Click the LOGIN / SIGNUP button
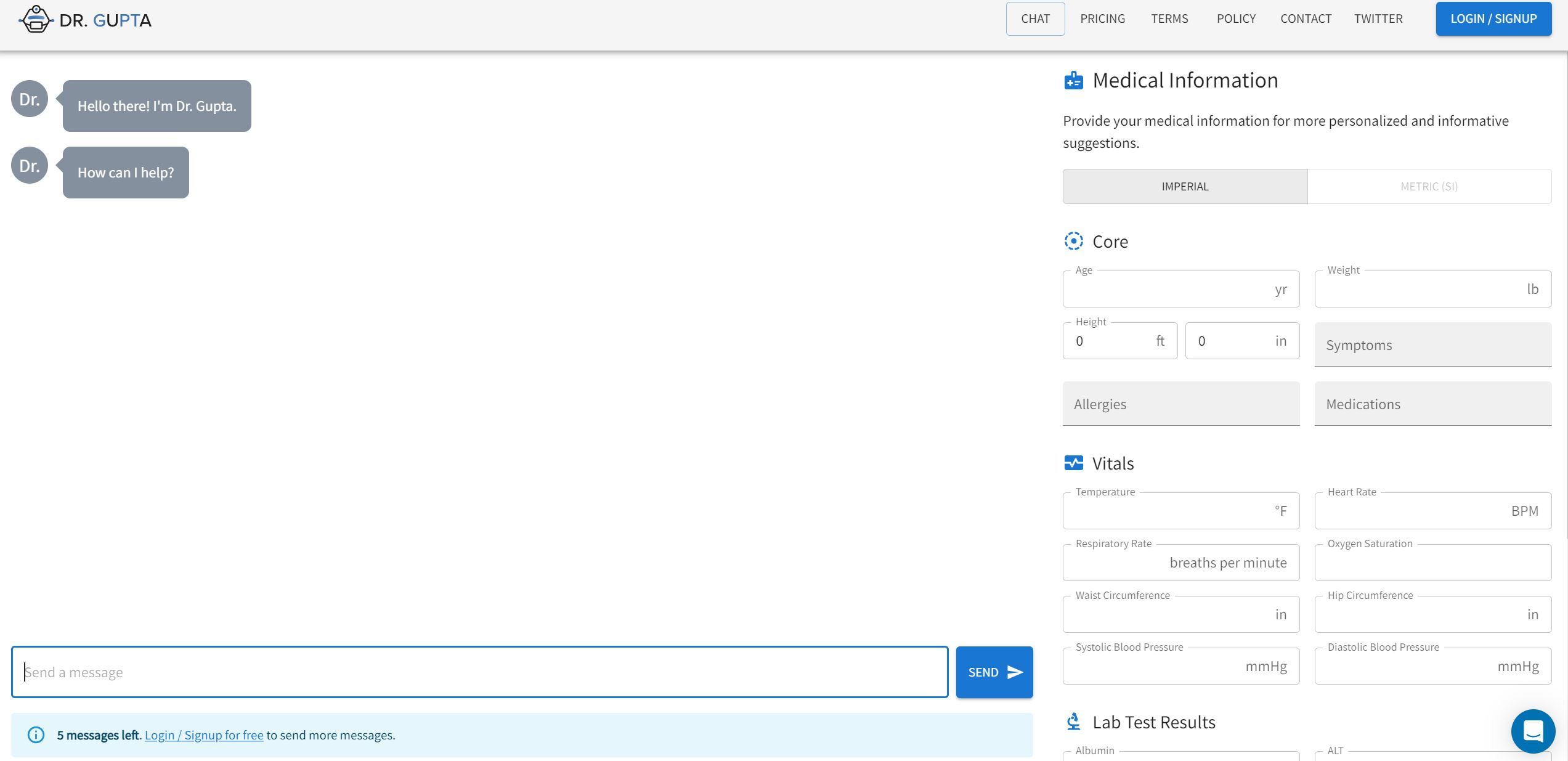This screenshot has width=1568, height=761. [1493, 18]
